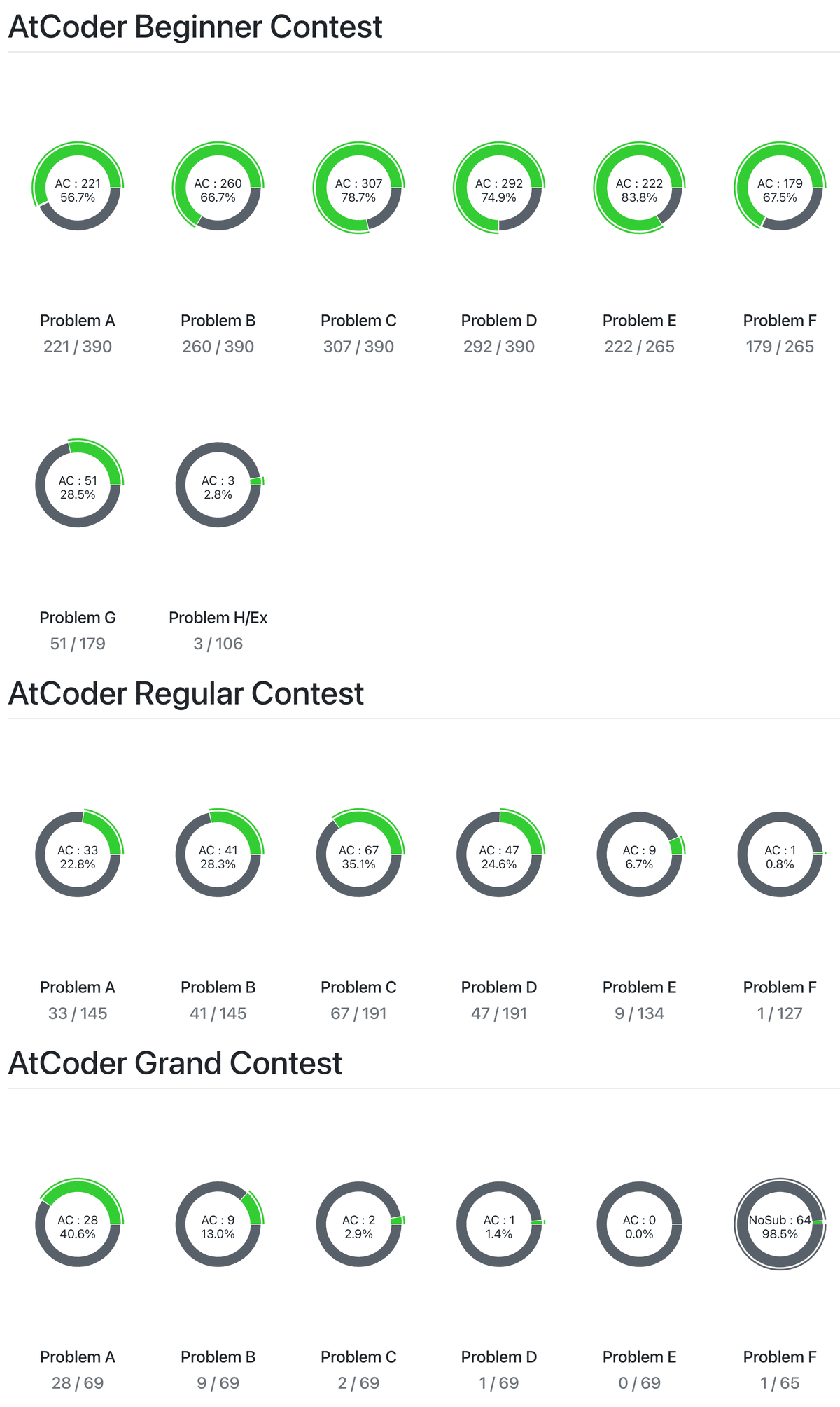Click the 179 / 265 count for Problem F
The width and height of the screenshot is (840, 1407).
click(780, 347)
